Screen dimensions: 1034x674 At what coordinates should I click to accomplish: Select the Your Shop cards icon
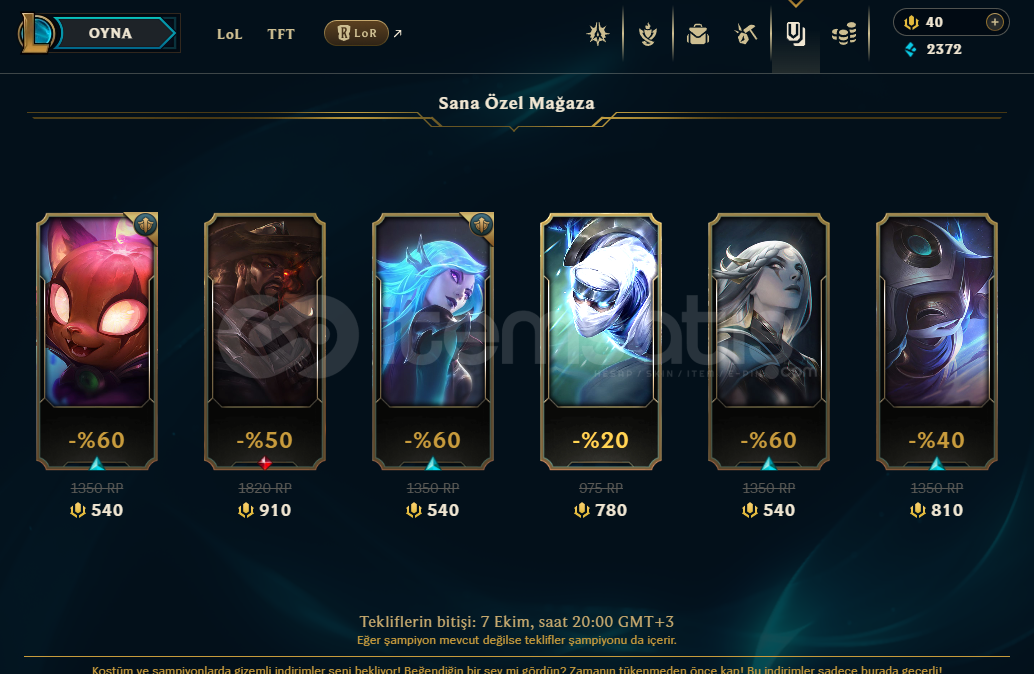796,34
